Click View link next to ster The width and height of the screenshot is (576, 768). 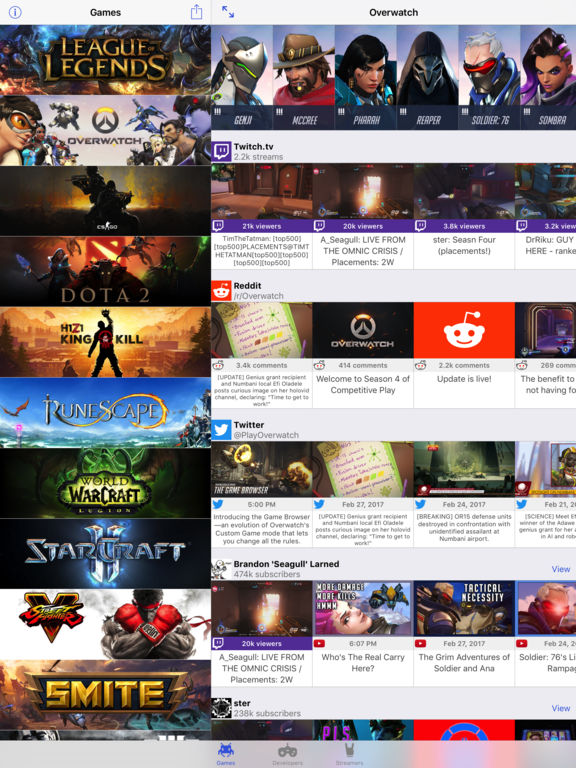(x=561, y=708)
